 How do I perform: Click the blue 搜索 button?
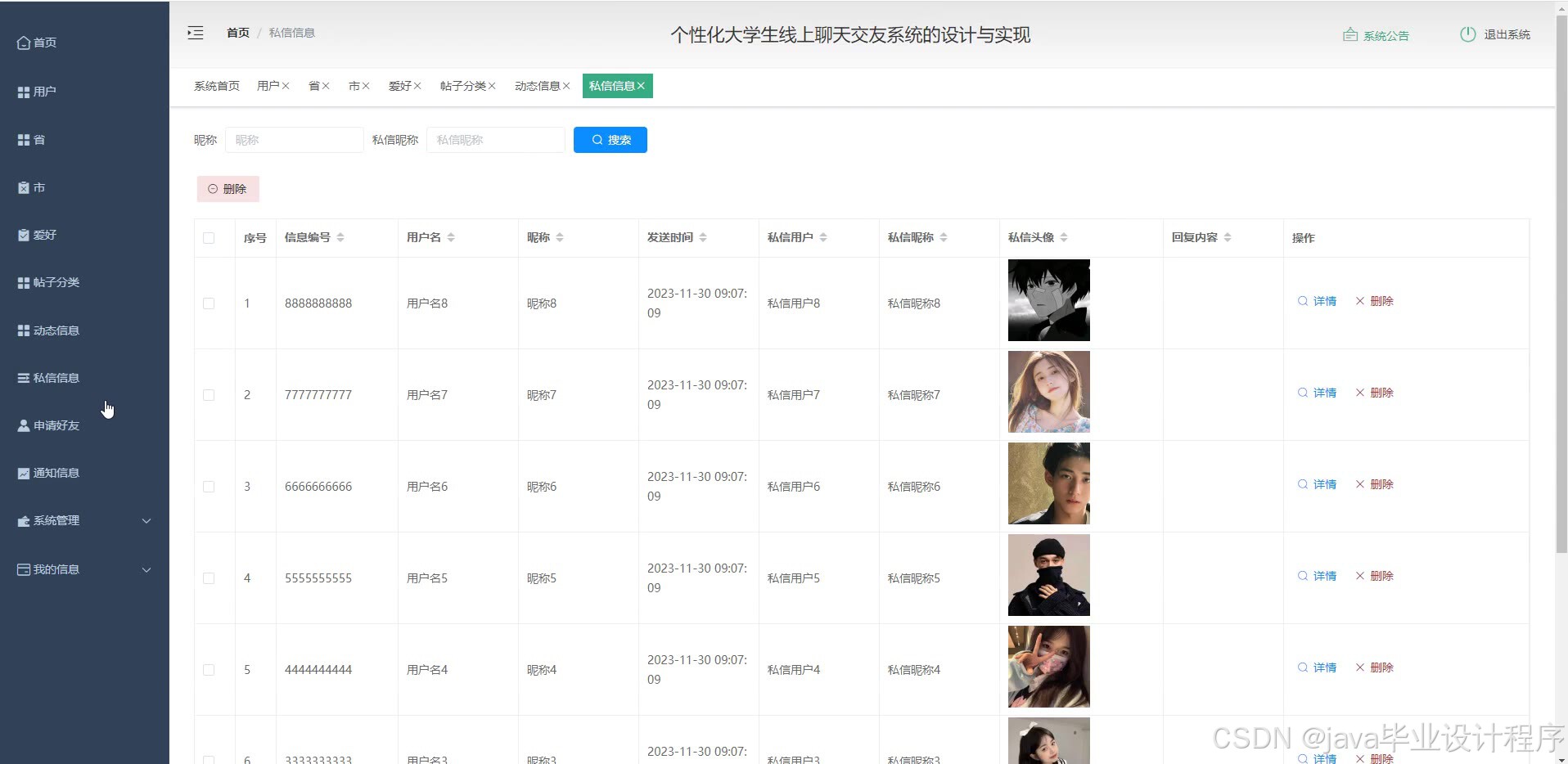point(611,140)
